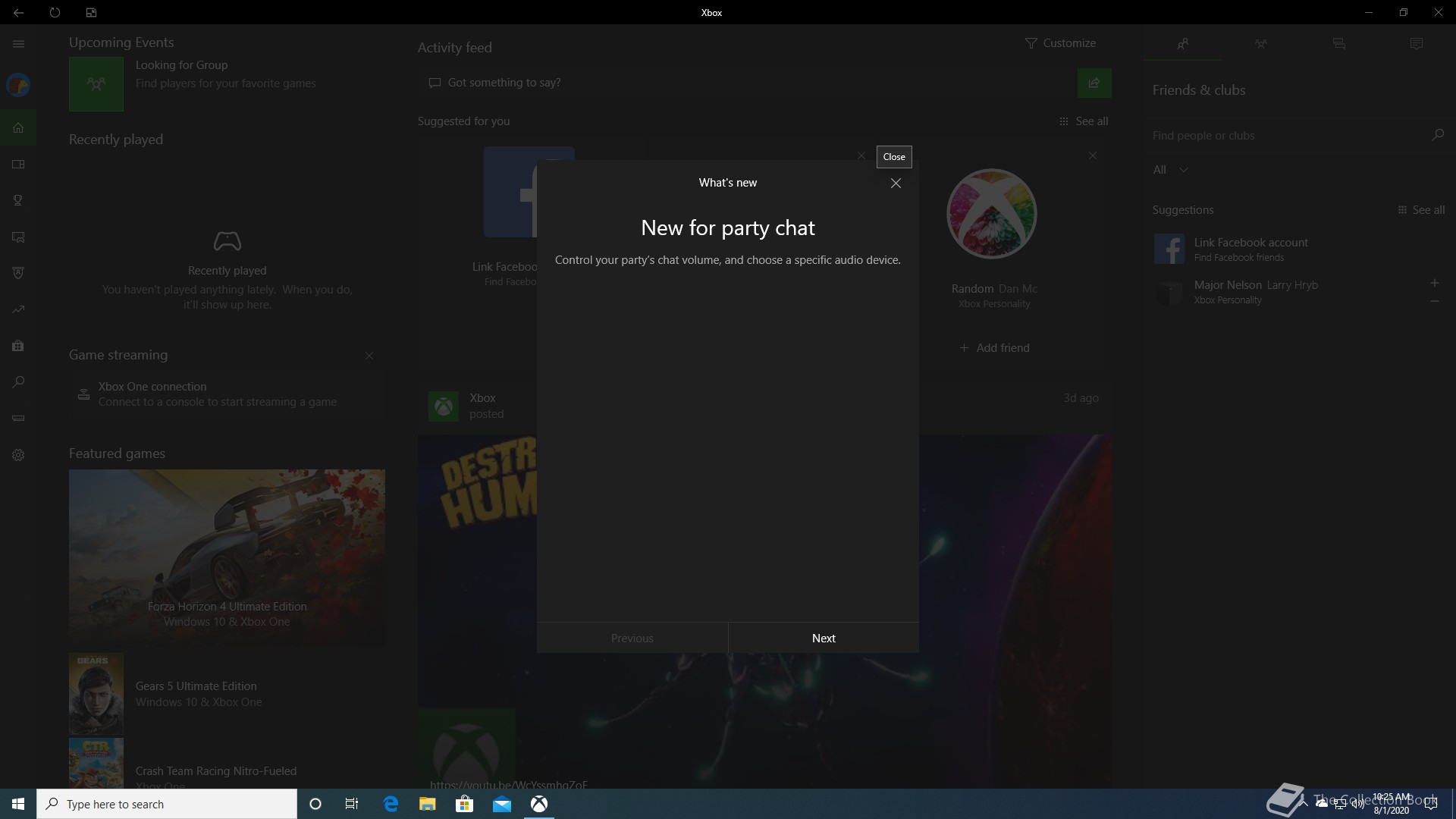The width and height of the screenshot is (1456, 819).
Task: Open Forza Horizon 4 featured game
Action: click(227, 557)
